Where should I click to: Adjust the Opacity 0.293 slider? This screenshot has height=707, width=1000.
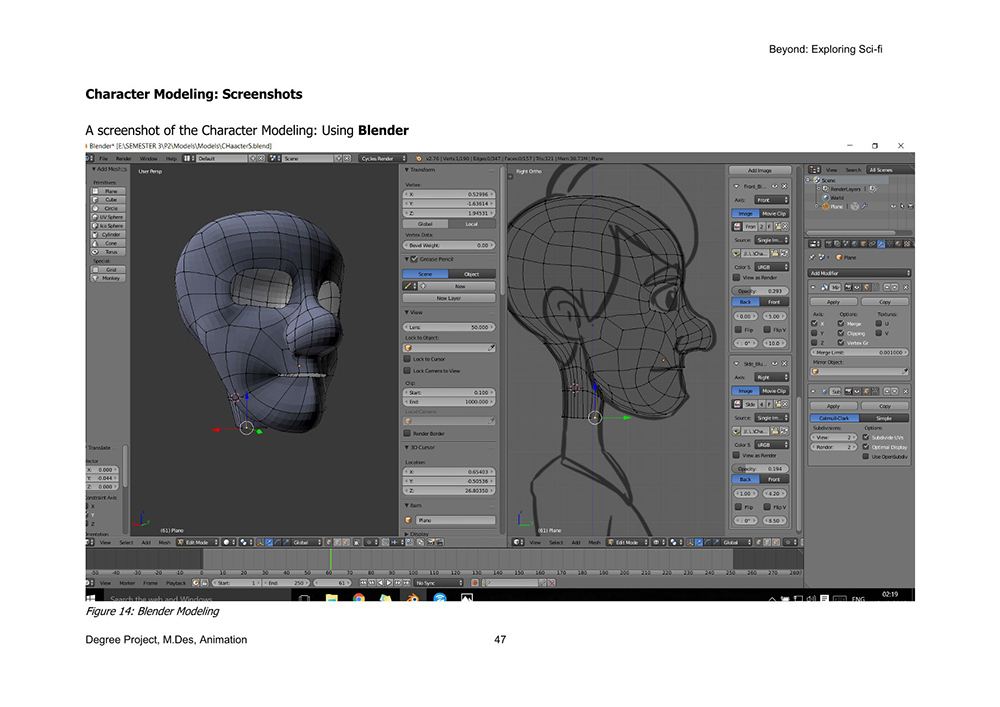click(760, 291)
